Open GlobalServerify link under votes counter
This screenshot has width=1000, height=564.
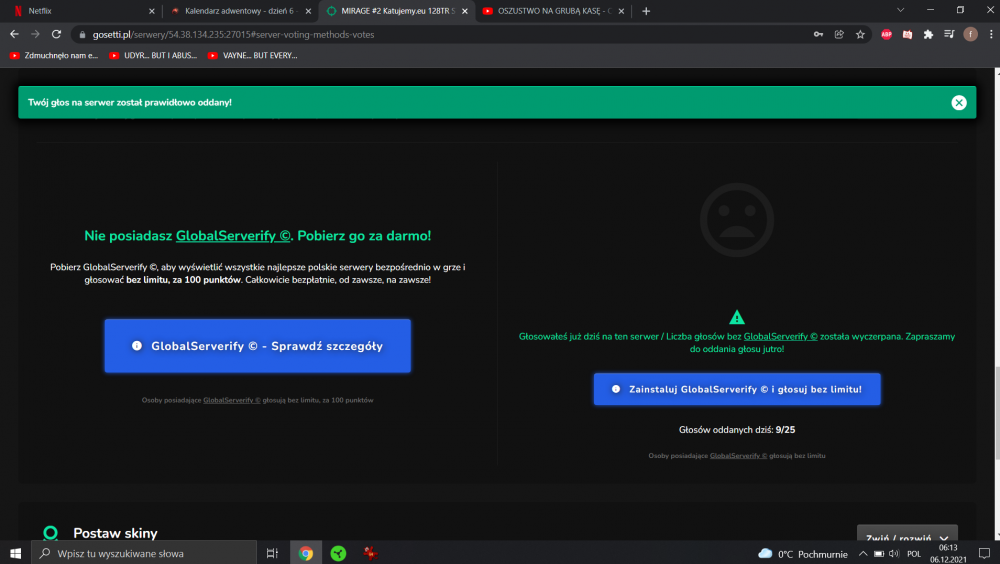(x=738, y=456)
